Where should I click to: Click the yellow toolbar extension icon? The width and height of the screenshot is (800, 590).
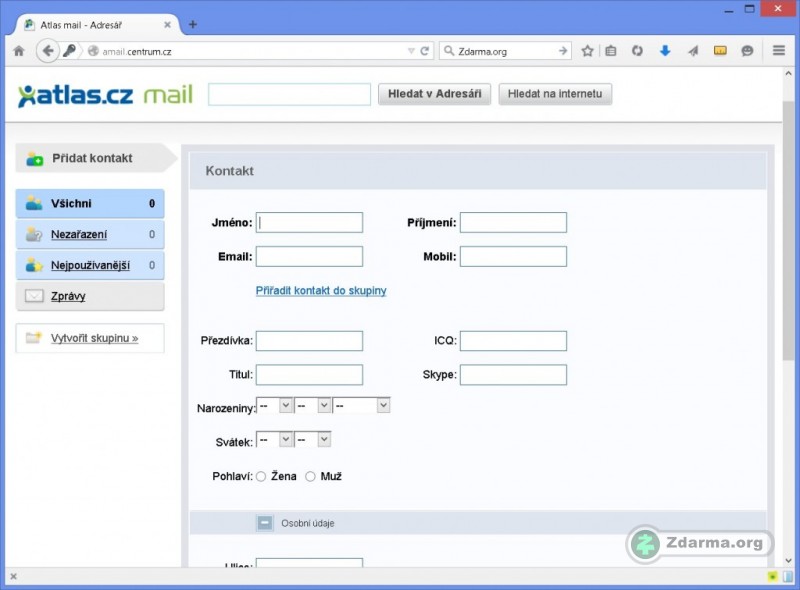point(720,51)
